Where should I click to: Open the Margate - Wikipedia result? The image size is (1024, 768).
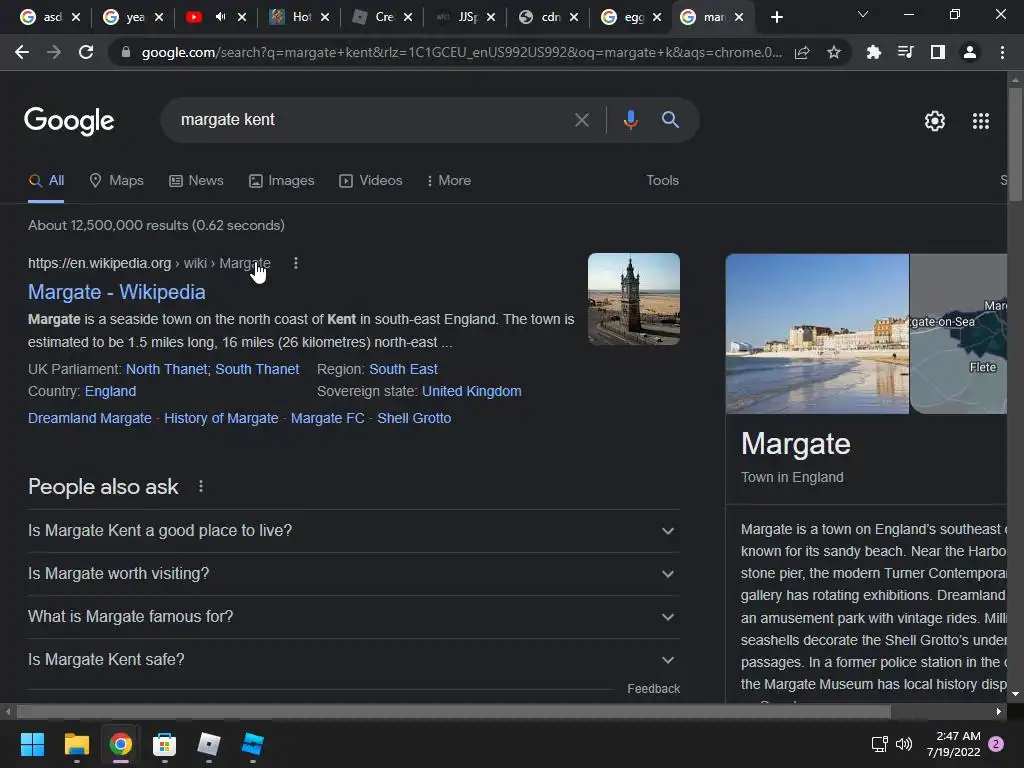tap(116, 292)
